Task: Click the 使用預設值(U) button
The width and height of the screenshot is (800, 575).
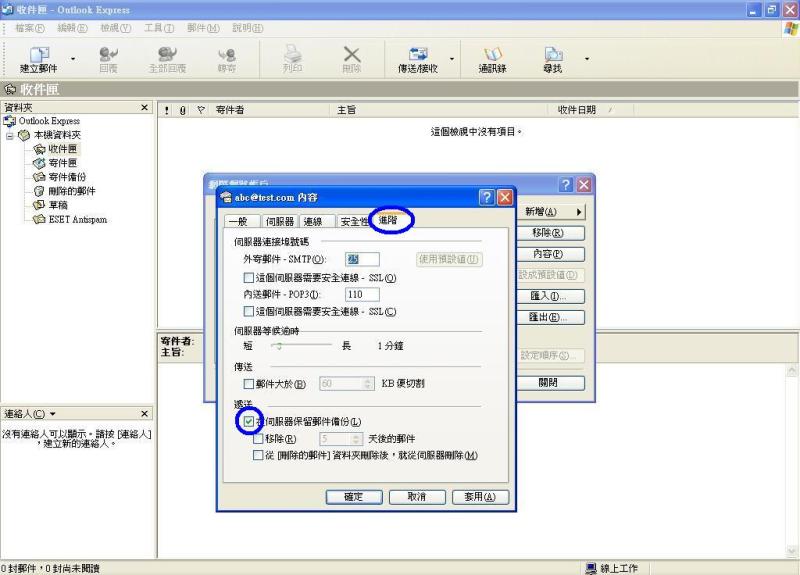Action: pyautogui.click(x=449, y=259)
